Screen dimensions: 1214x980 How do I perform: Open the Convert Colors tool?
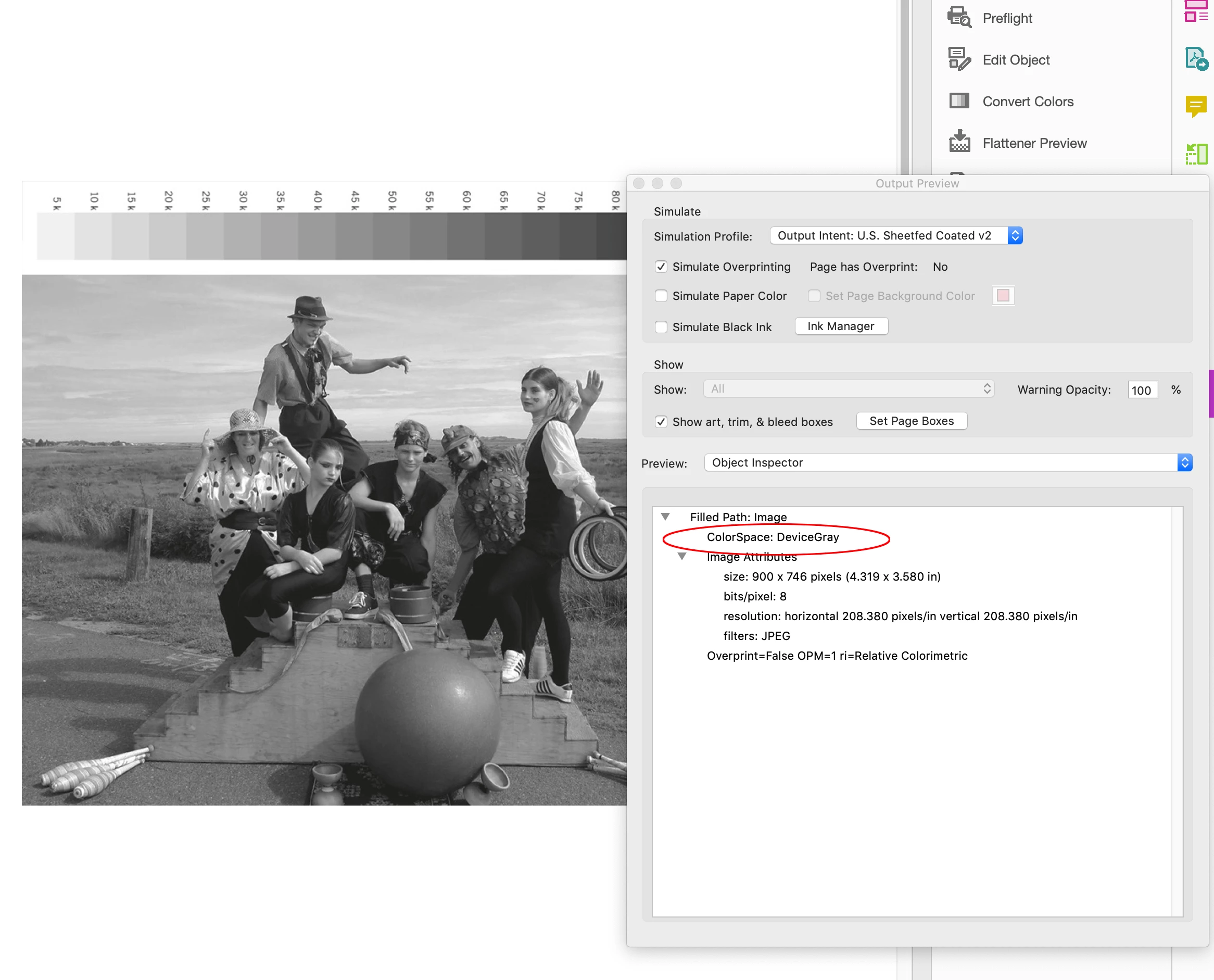[x=1027, y=102]
